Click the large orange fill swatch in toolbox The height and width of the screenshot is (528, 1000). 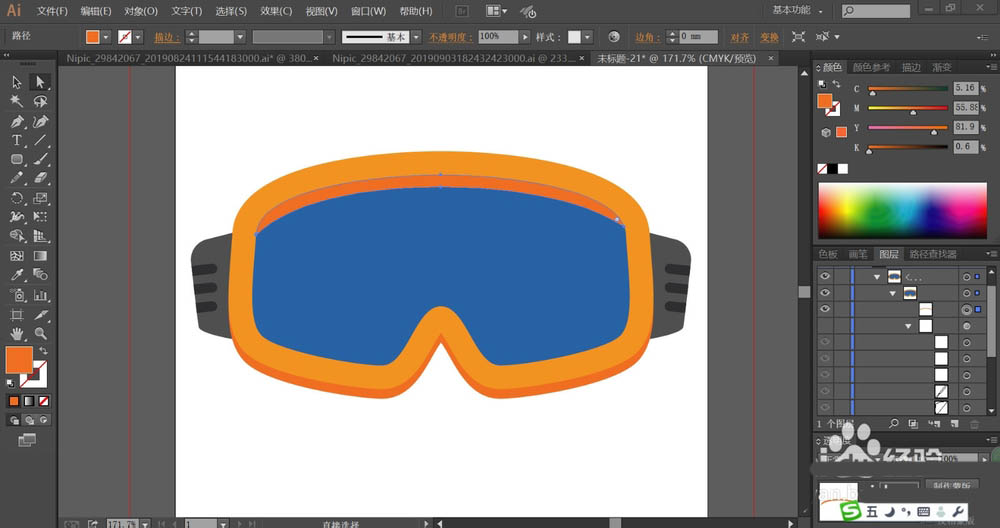(18, 360)
